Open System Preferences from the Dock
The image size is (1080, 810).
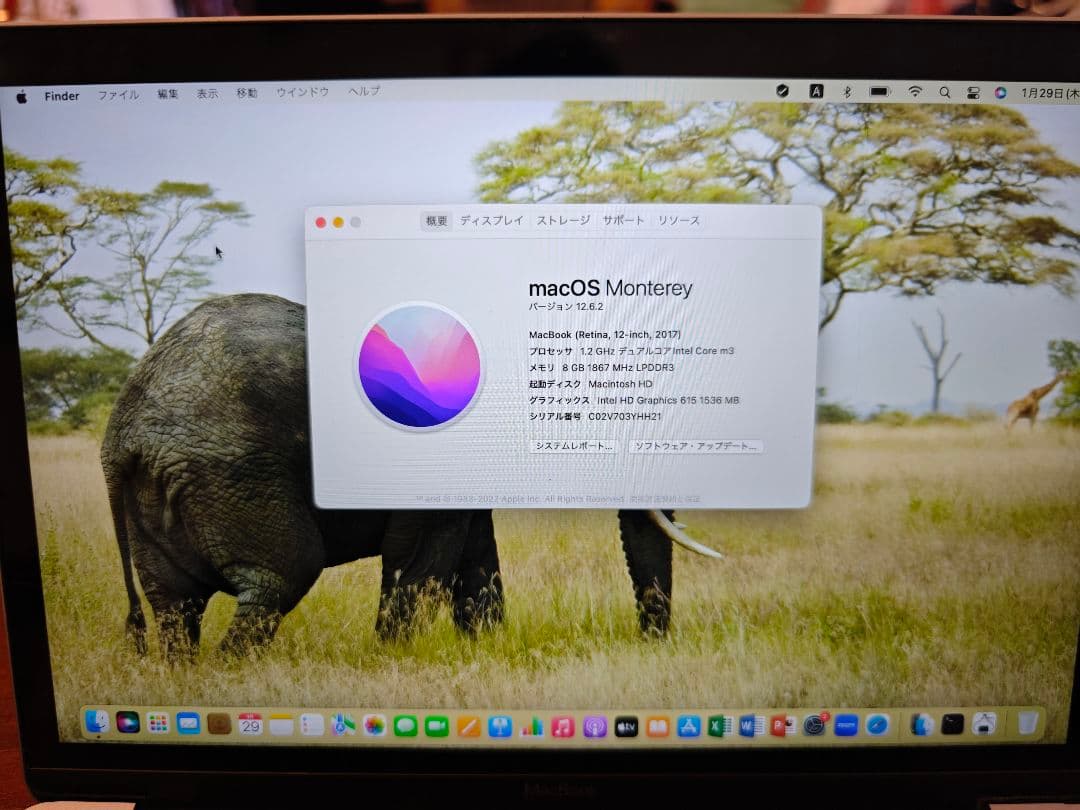coord(814,722)
